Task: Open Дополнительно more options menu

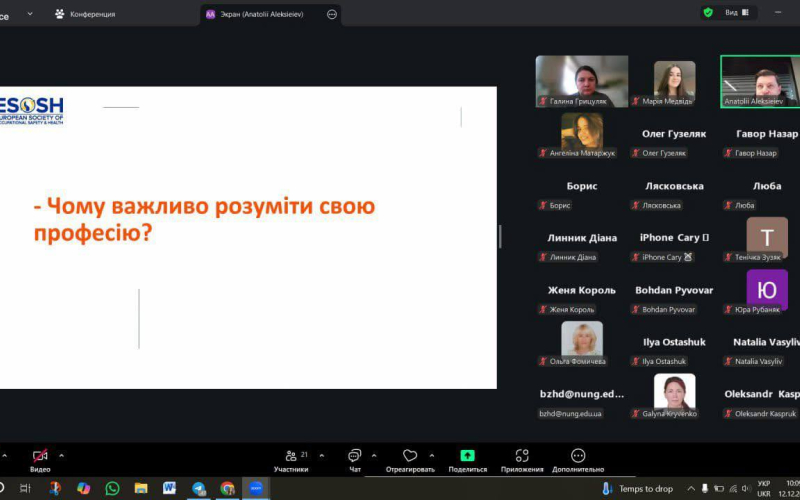Action: coord(578,459)
